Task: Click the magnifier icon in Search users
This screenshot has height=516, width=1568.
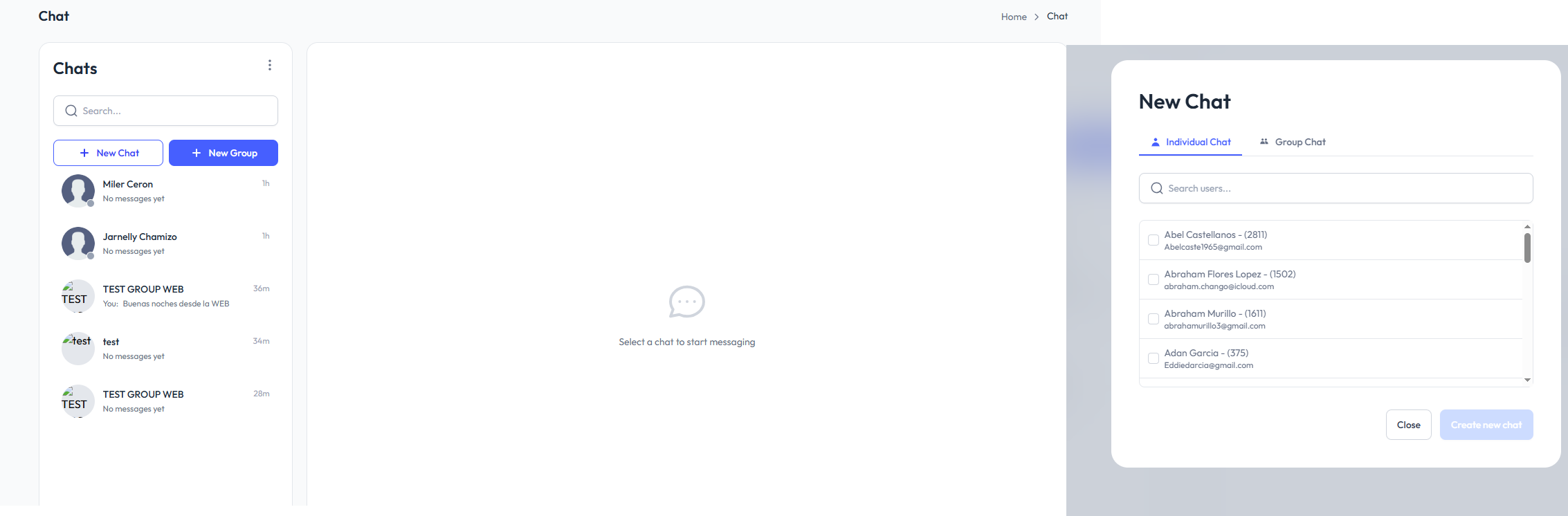Action: (1156, 188)
